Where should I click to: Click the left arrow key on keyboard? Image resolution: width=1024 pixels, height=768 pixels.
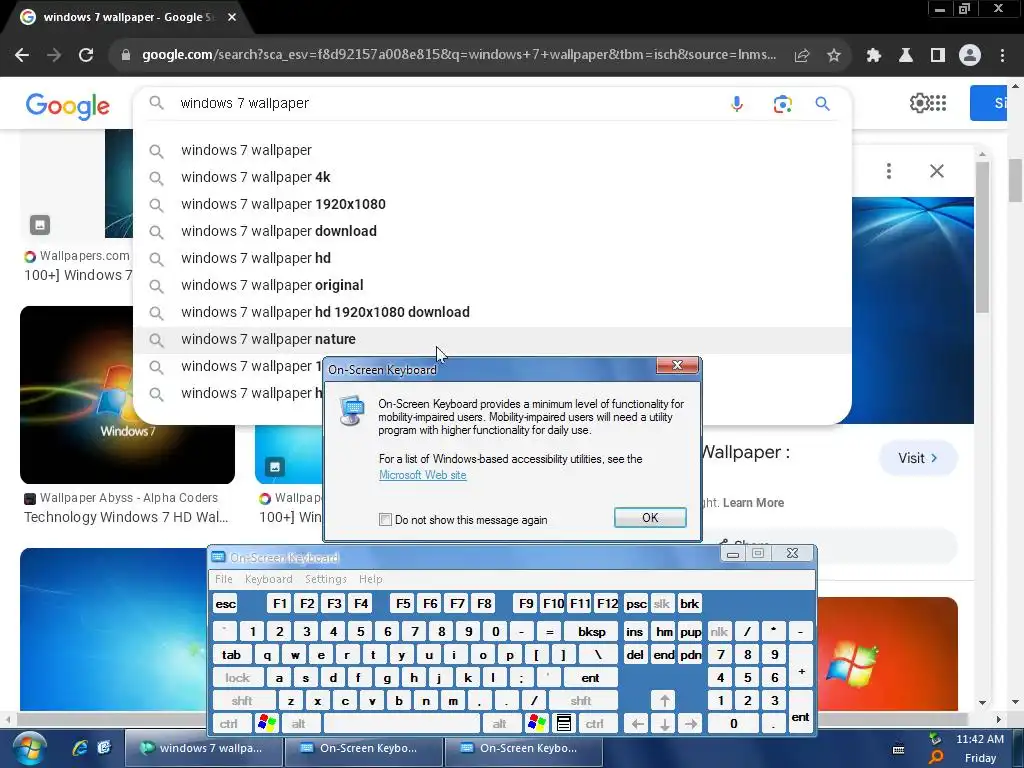637,724
